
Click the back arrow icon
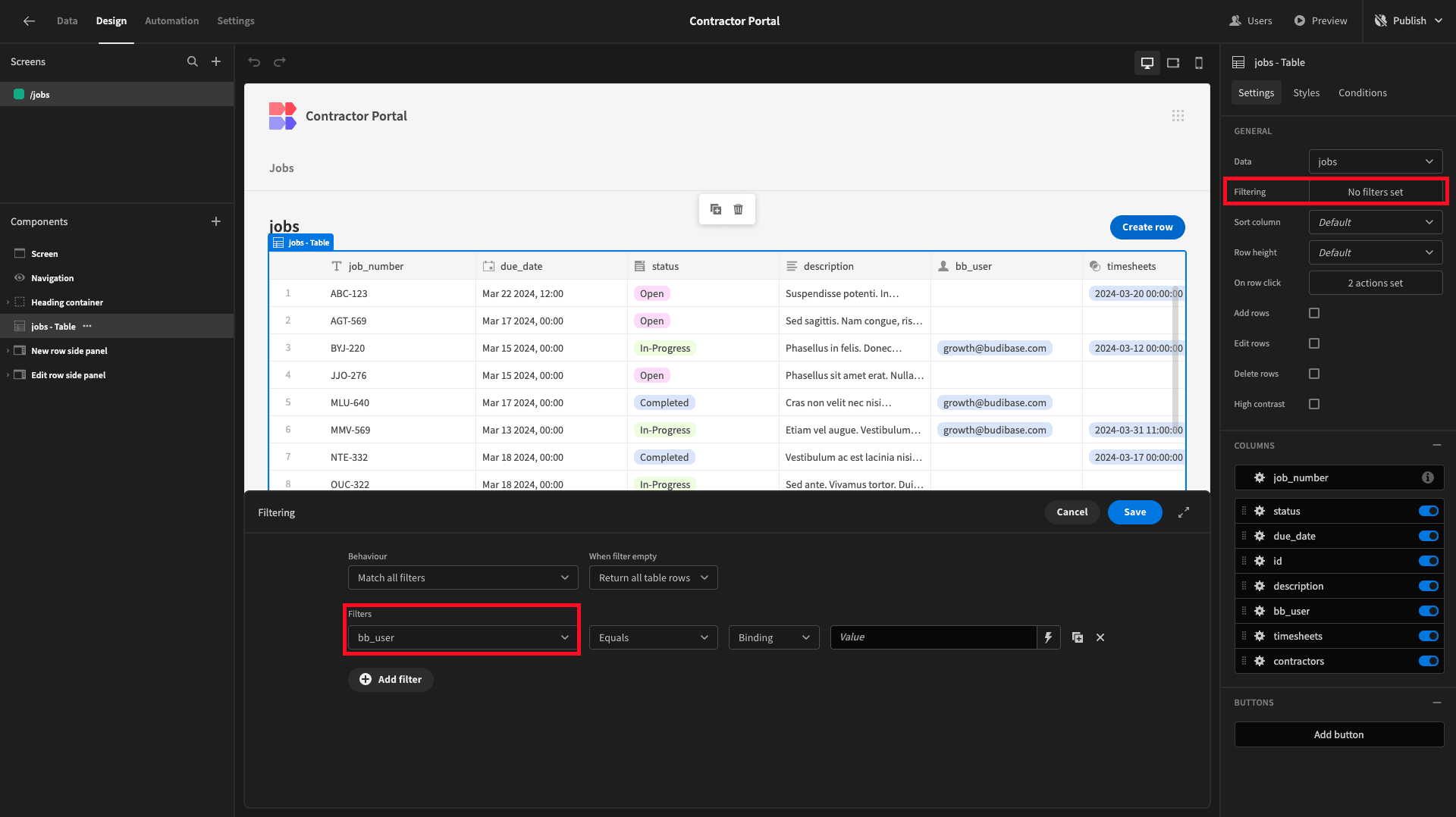coord(29,21)
